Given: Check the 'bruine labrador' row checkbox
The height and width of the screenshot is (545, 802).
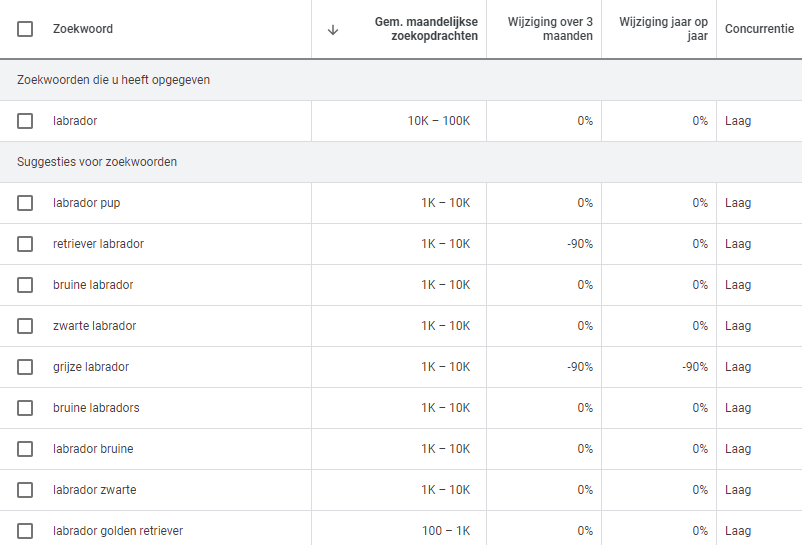Looking at the screenshot, I should [25, 285].
